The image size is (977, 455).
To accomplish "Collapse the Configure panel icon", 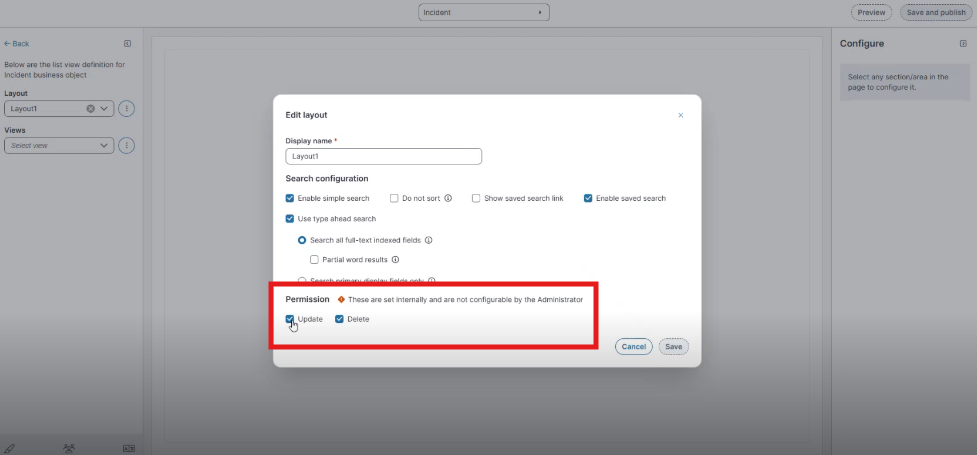I will pos(963,44).
